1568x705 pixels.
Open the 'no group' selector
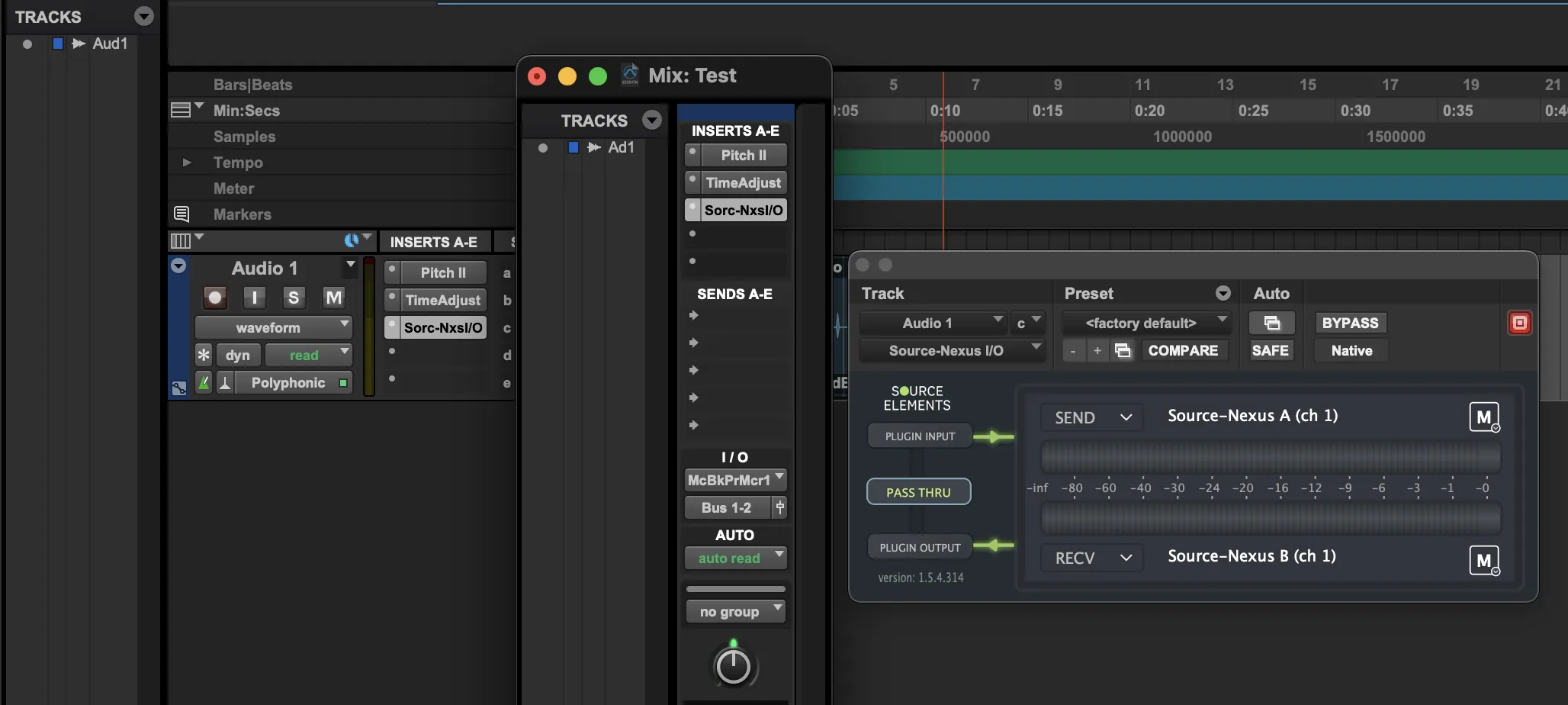point(735,611)
